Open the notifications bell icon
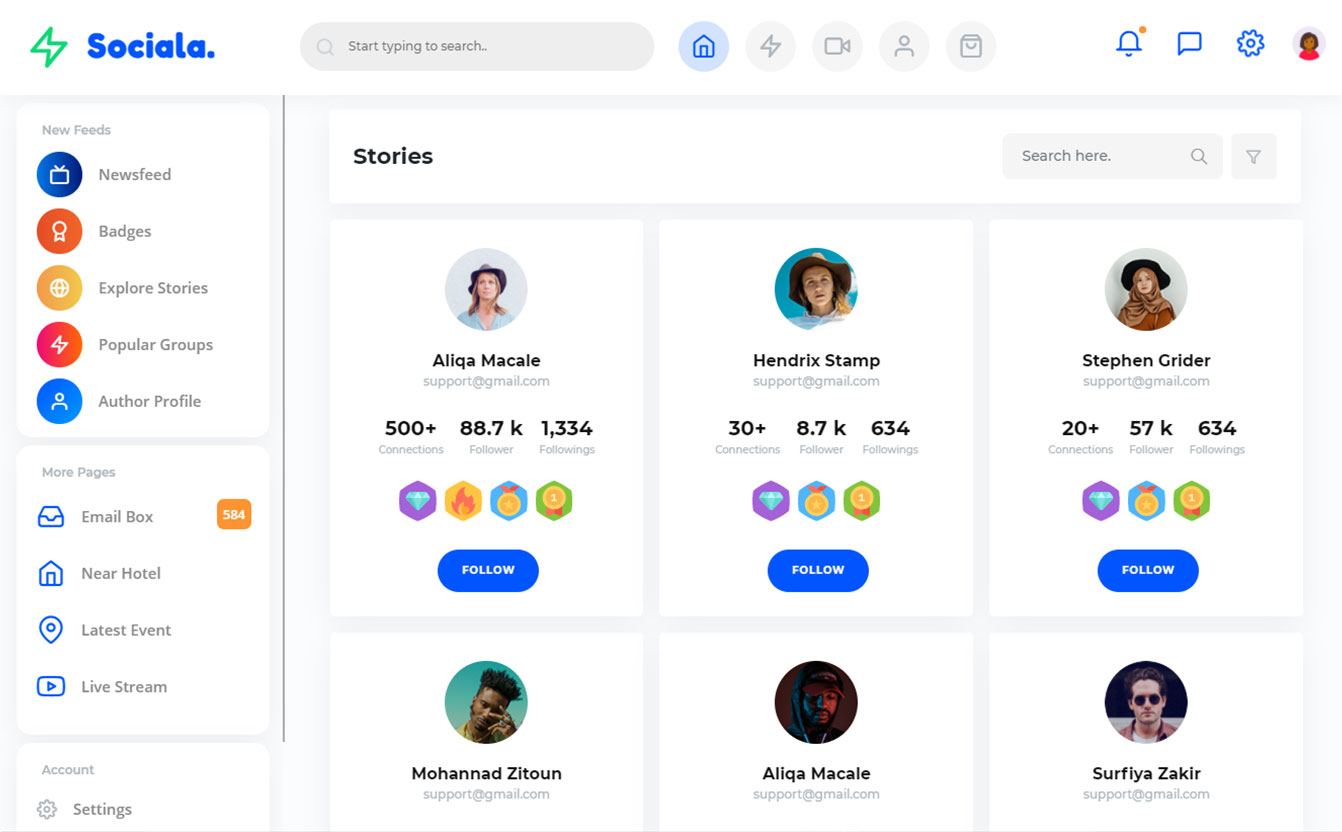 1129,44
